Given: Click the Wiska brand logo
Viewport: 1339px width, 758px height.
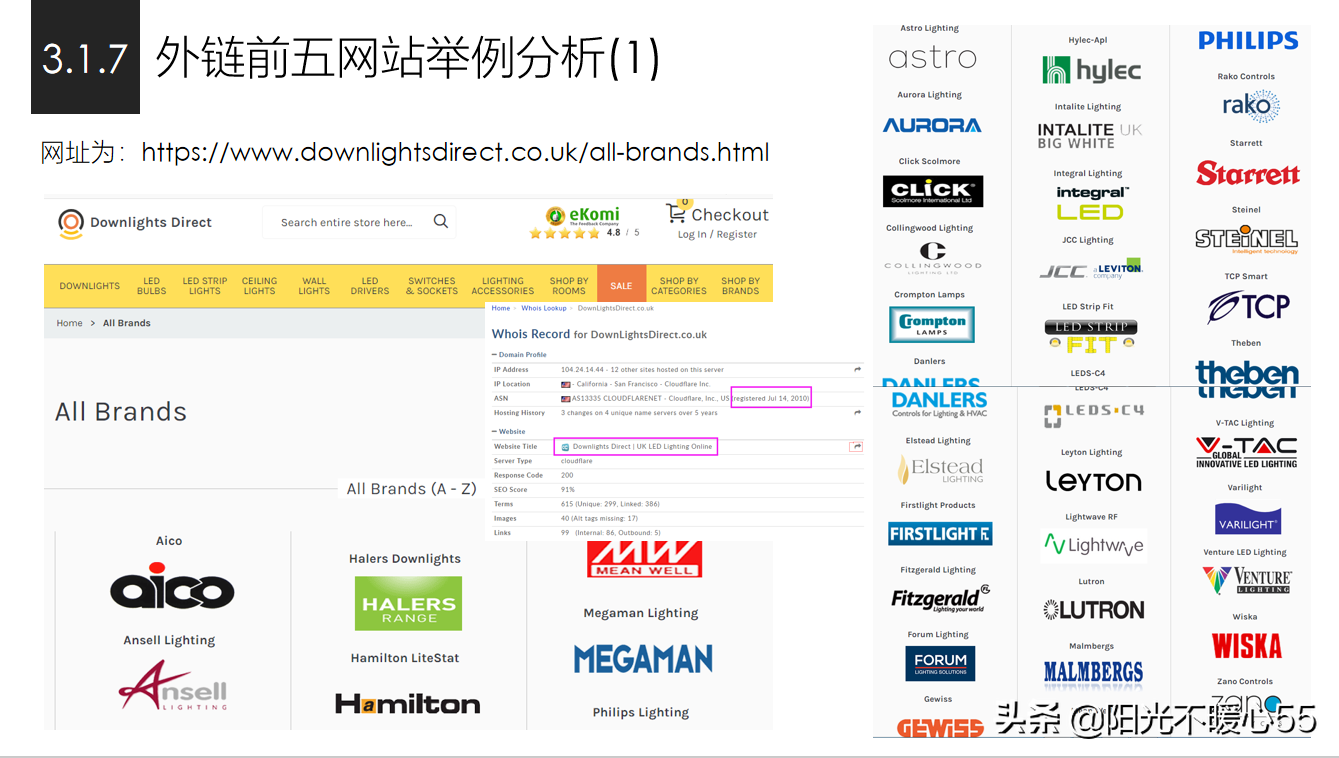Looking at the screenshot, I should tap(1247, 646).
